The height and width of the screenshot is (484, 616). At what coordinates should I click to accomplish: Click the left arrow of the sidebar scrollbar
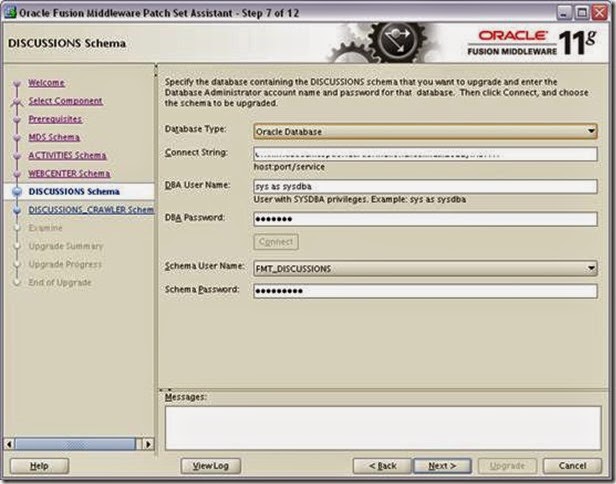9,444
